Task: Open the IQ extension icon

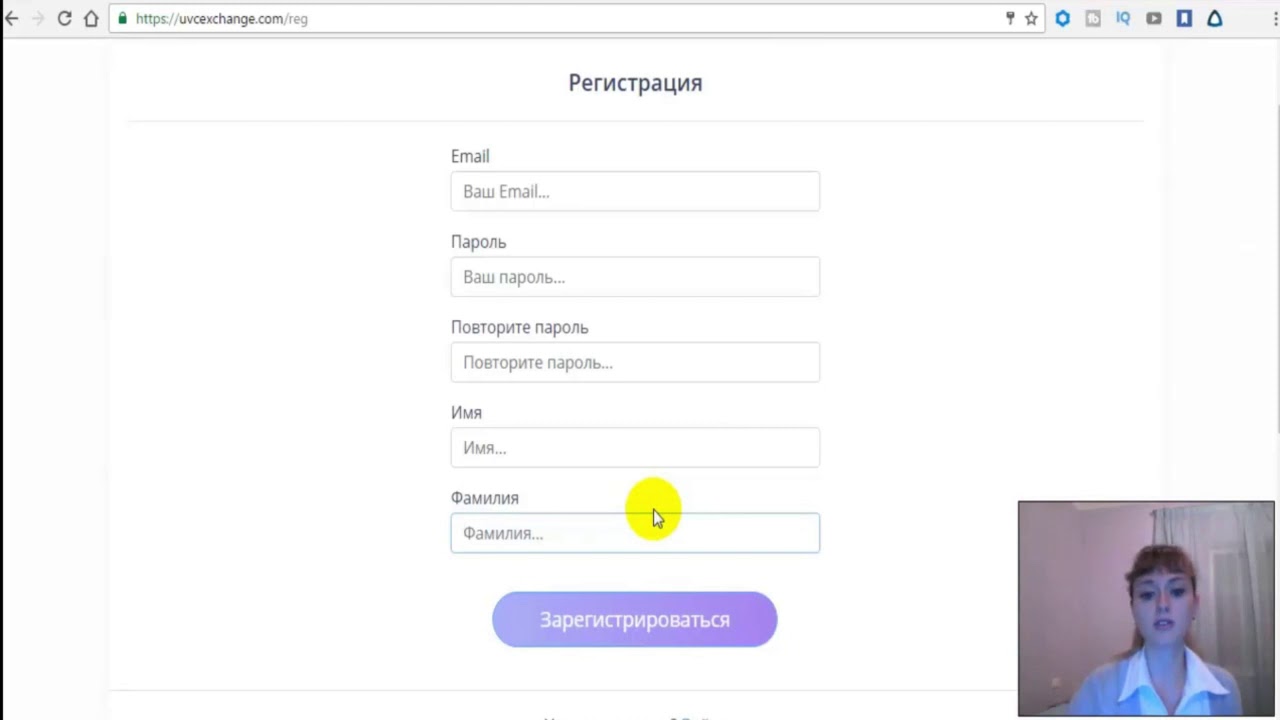Action: pos(1123,18)
